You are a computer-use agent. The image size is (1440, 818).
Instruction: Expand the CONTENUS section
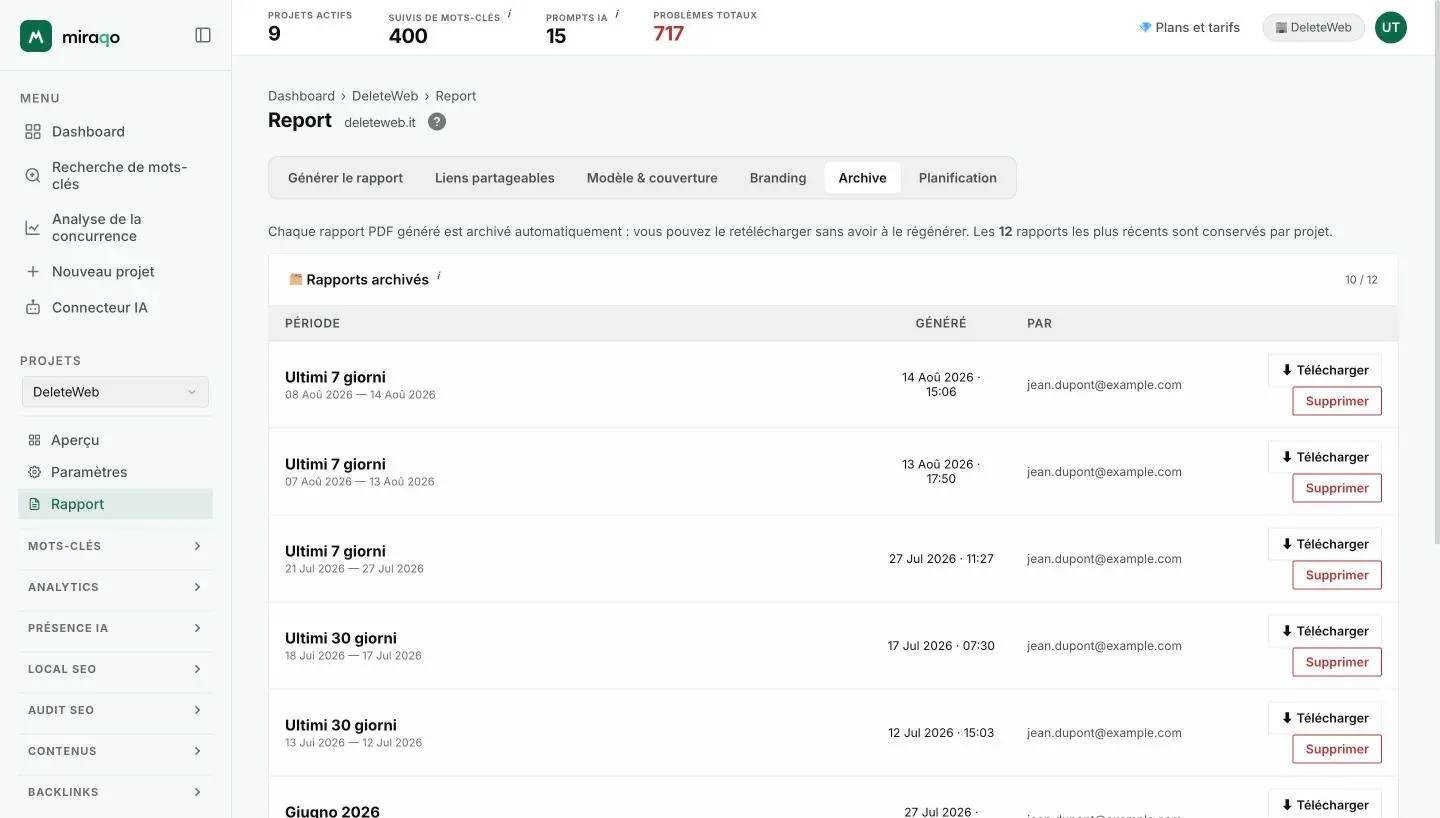(x=116, y=751)
